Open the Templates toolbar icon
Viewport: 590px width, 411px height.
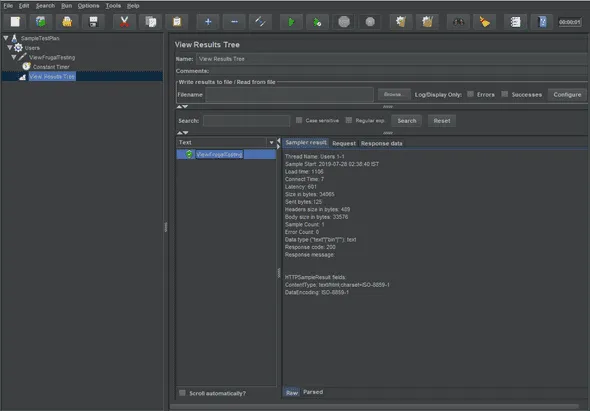[41, 22]
